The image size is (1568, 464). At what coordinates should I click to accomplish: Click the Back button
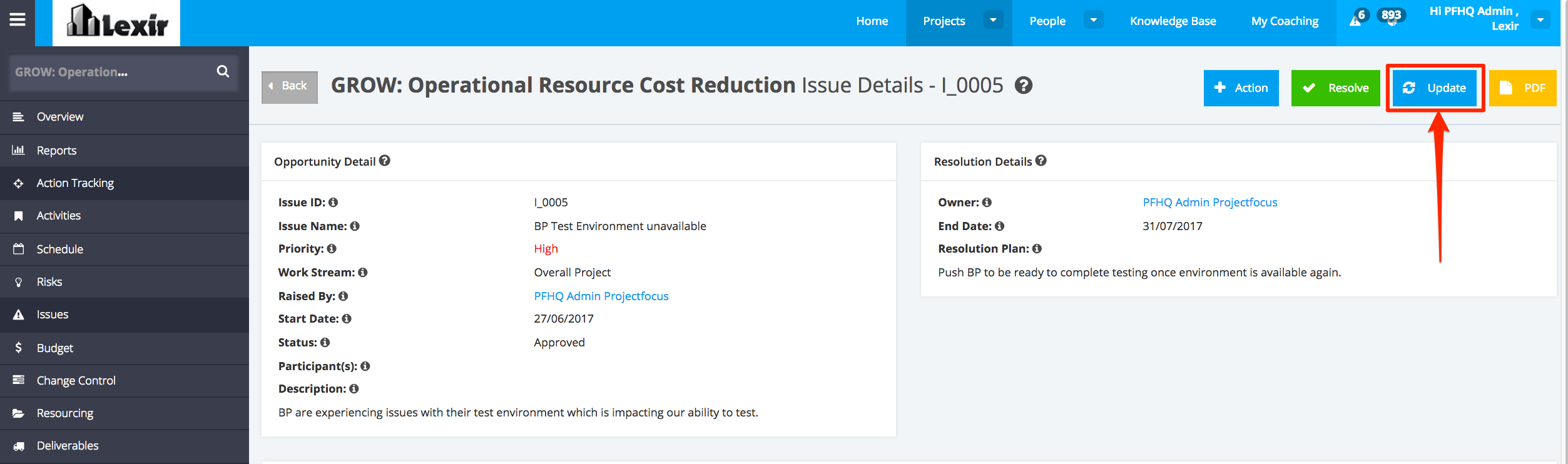pyautogui.click(x=290, y=87)
